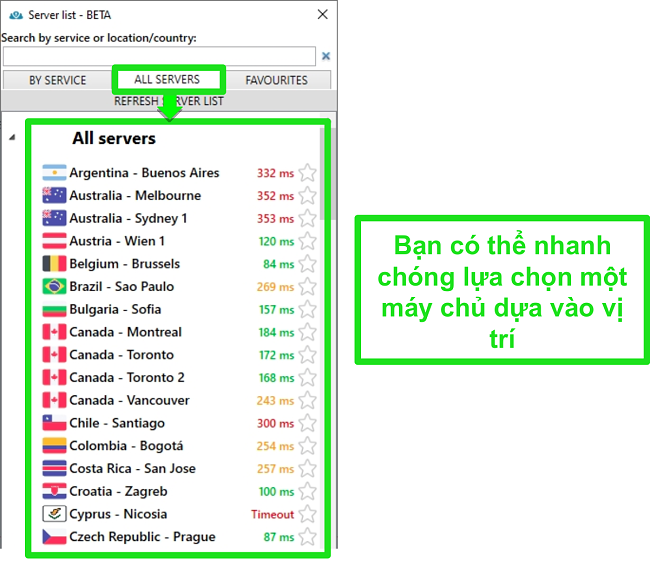Select Australia - Melbourne server
This screenshot has height=568, width=650.
[x=135, y=195]
